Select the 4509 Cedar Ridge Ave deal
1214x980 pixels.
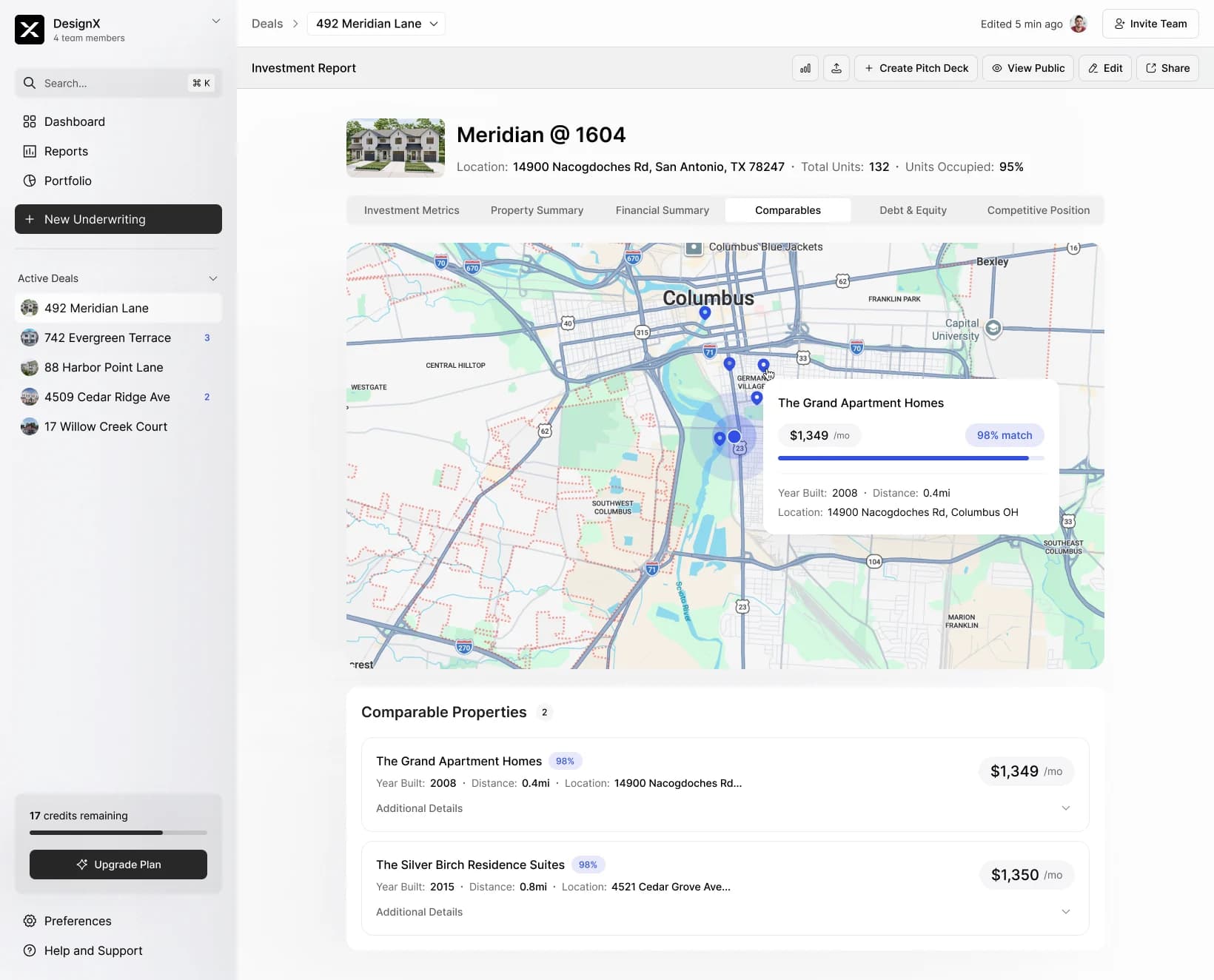tap(118, 397)
